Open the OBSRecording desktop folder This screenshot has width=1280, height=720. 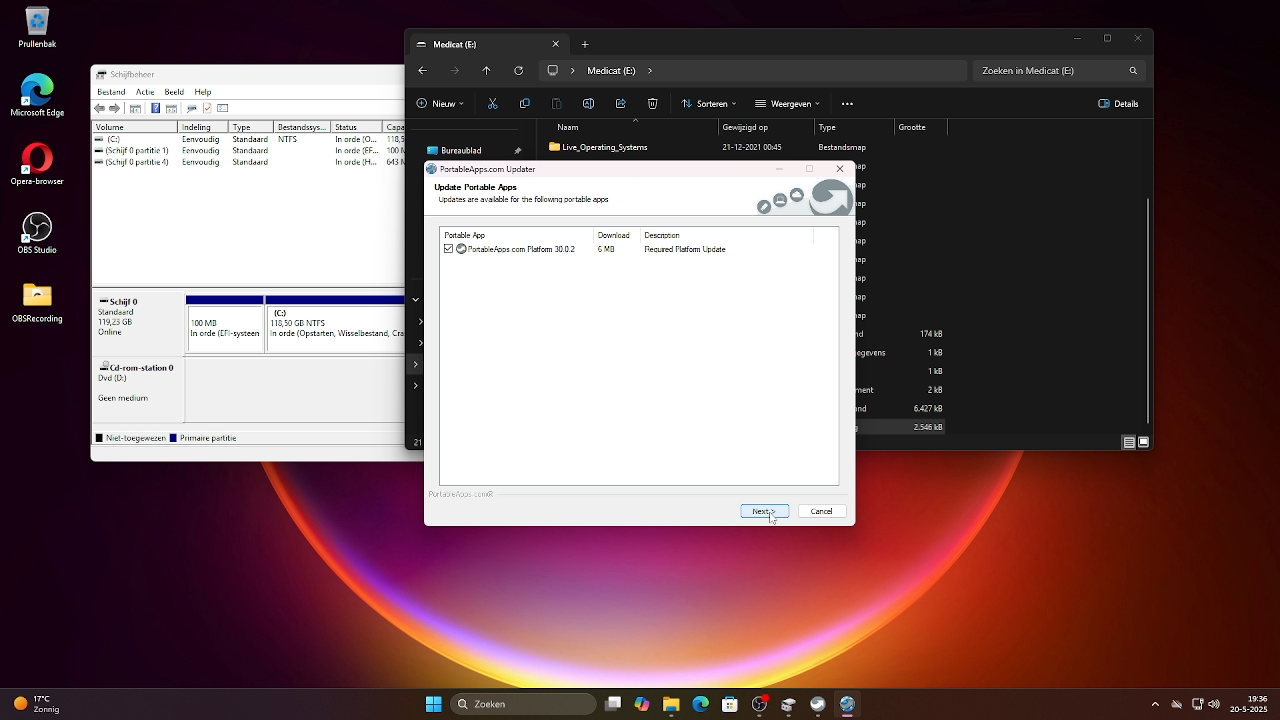tap(37, 302)
